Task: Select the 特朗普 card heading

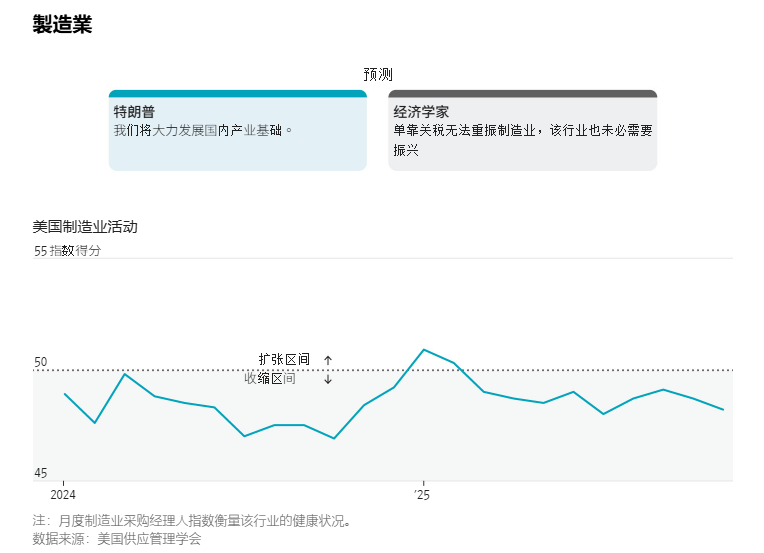Action: click(134, 112)
